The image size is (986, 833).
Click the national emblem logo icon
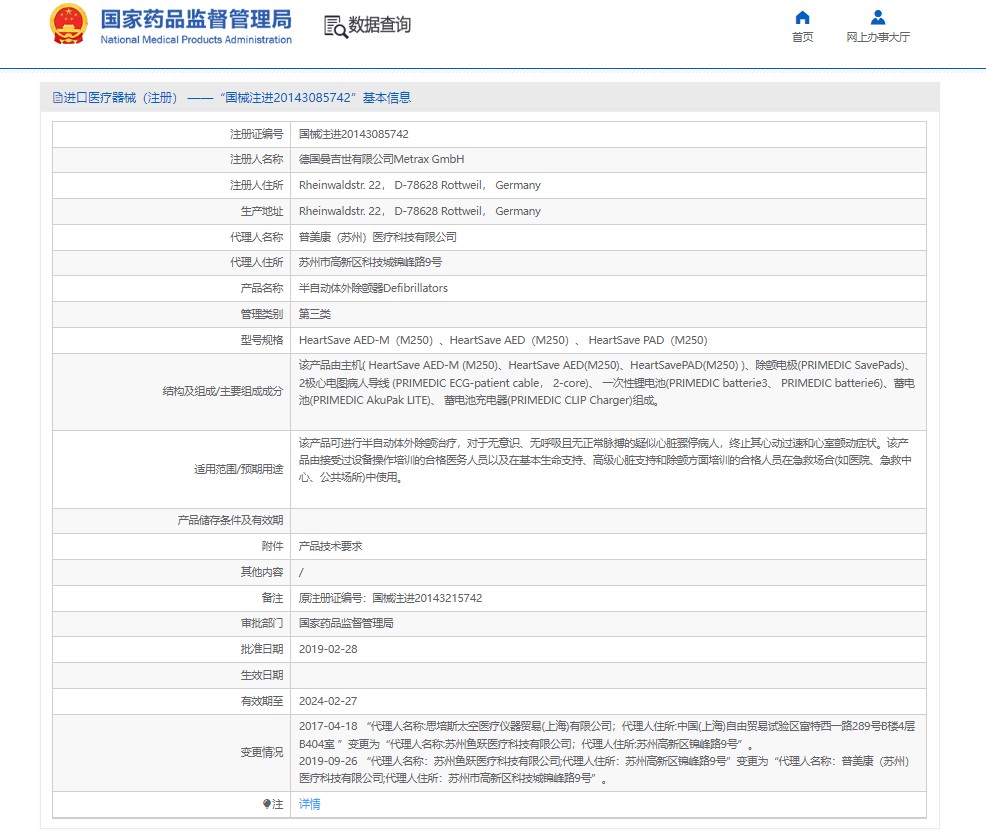[69, 25]
